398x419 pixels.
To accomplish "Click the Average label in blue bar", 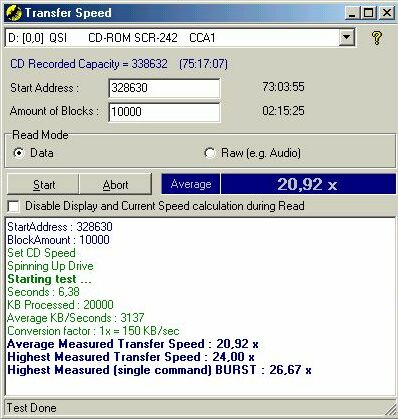I will tap(191, 184).
